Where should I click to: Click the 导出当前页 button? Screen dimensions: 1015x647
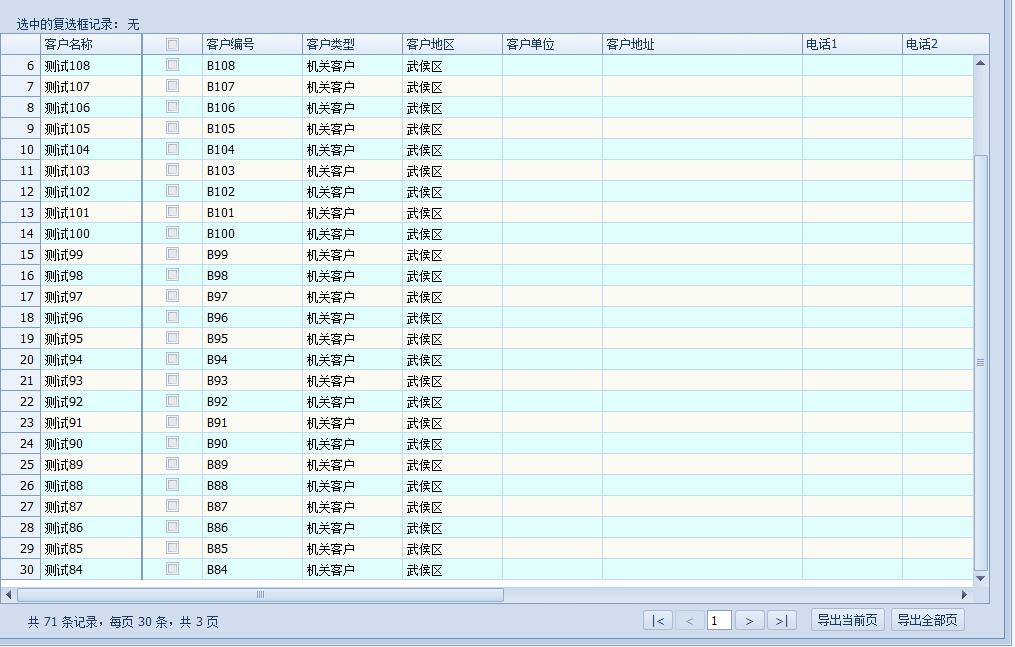coord(846,619)
